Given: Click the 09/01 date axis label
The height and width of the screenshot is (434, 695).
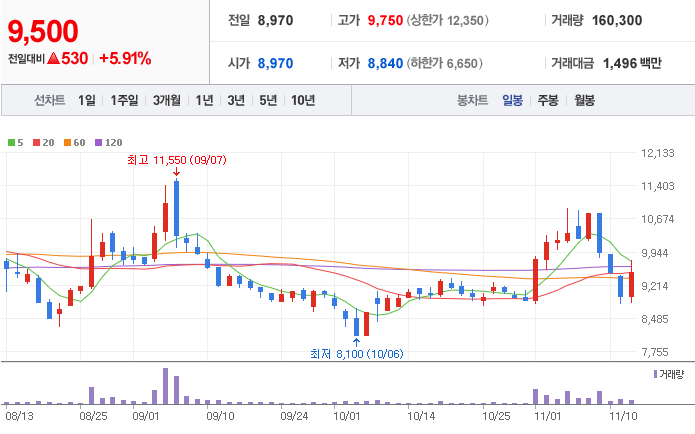Looking at the screenshot, I should click(x=146, y=416).
